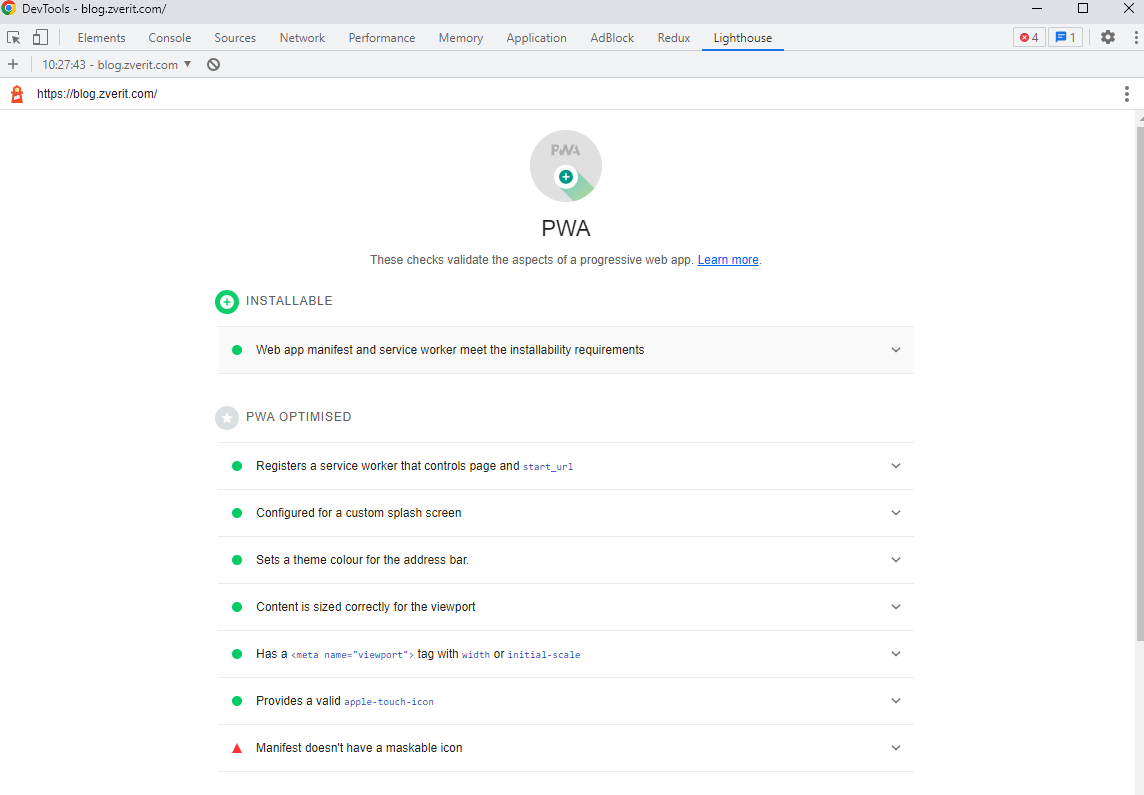Open the Application tab
The image size is (1144, 795).
click(x=536, y=38)
